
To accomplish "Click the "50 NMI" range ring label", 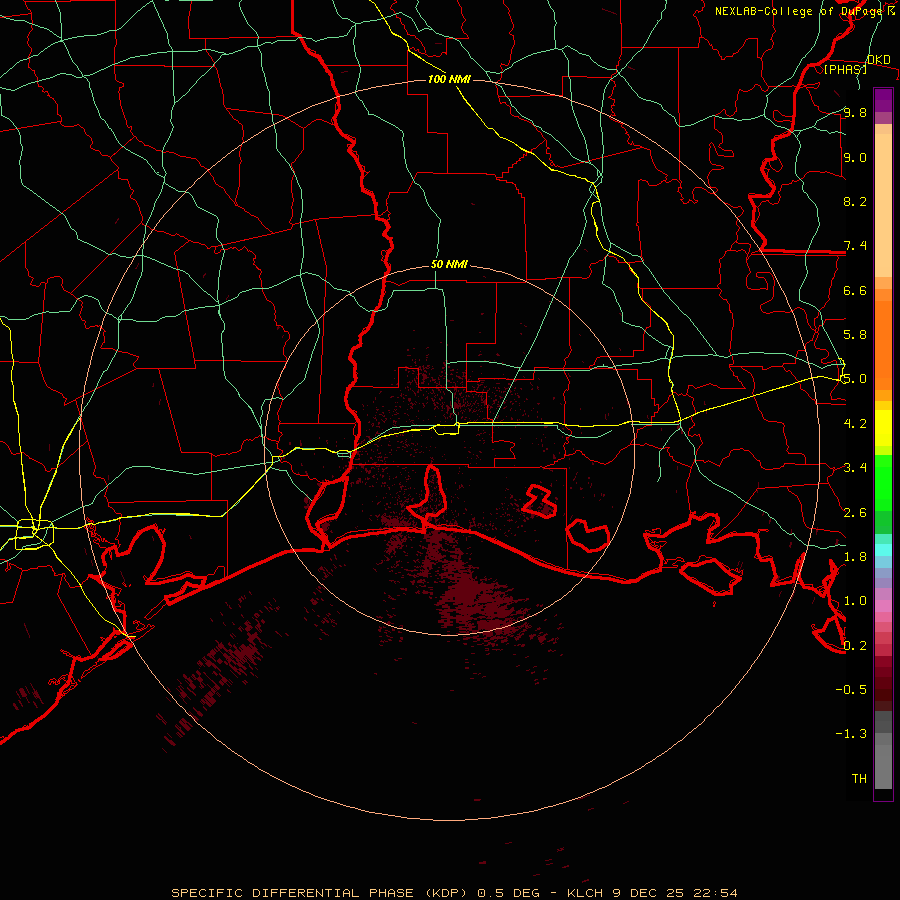I will click(x=449, y=265).
